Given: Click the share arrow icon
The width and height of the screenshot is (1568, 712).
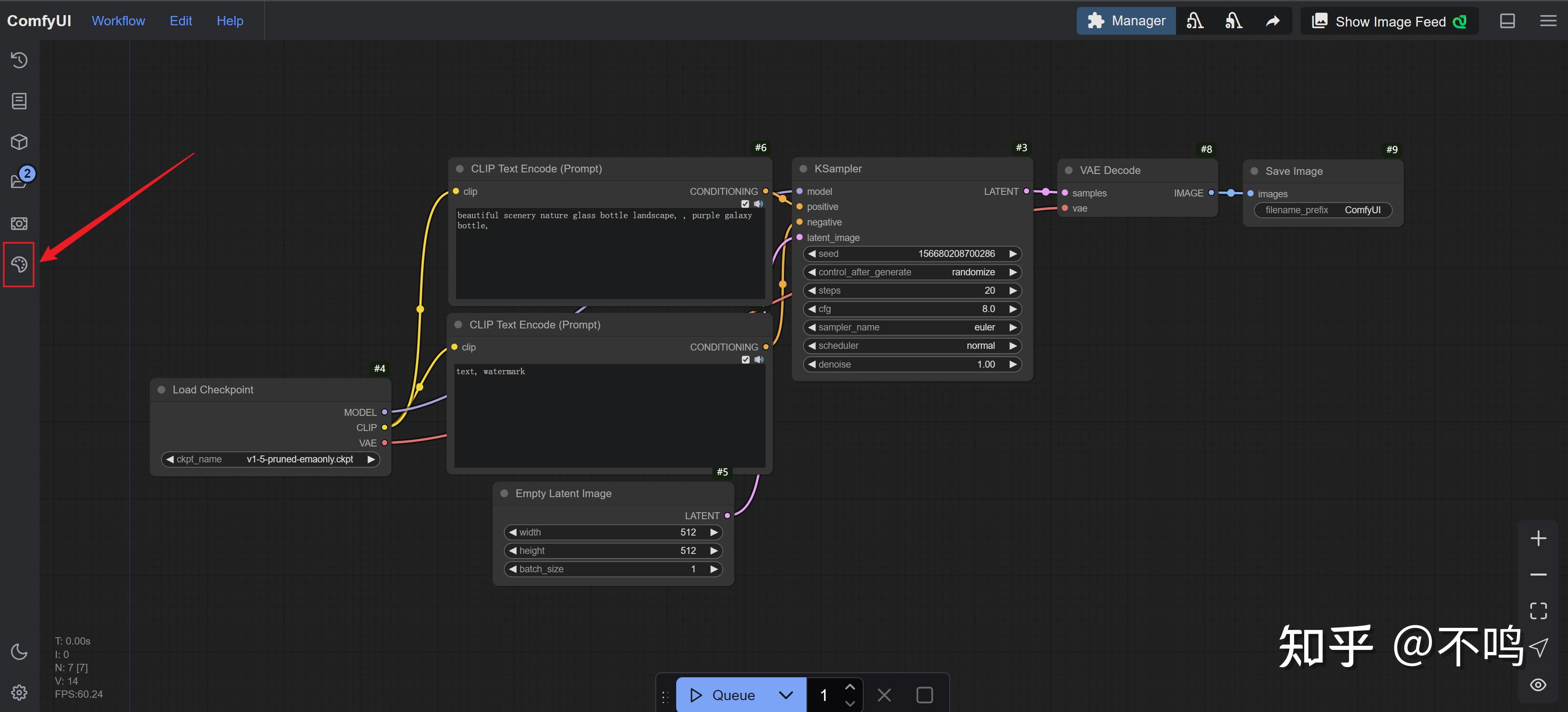Looking at the screenshot, I should 1272,21.
